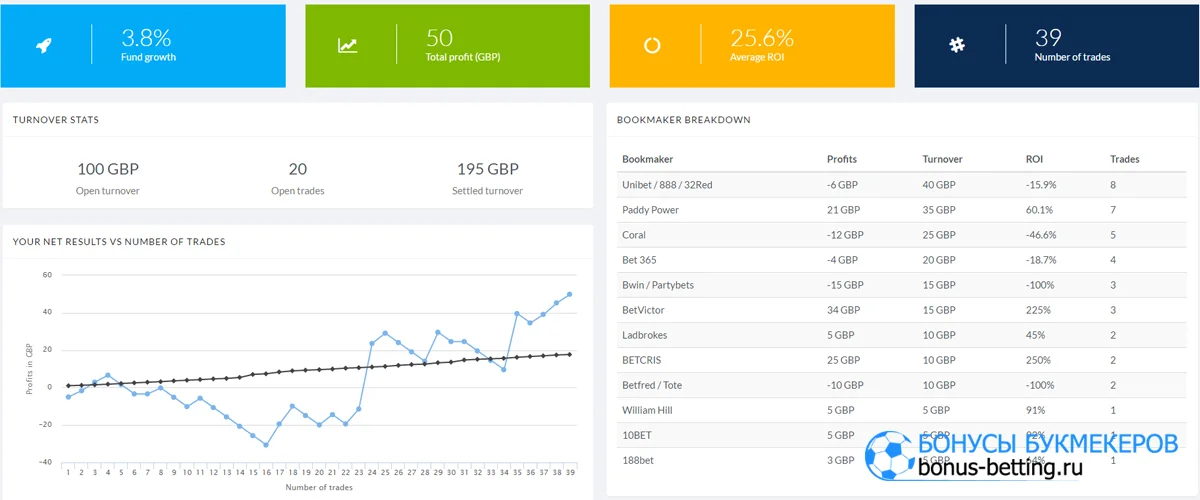
Task: Click the 195 GBP settled turnover stat
Action: [x=487, y=169]
